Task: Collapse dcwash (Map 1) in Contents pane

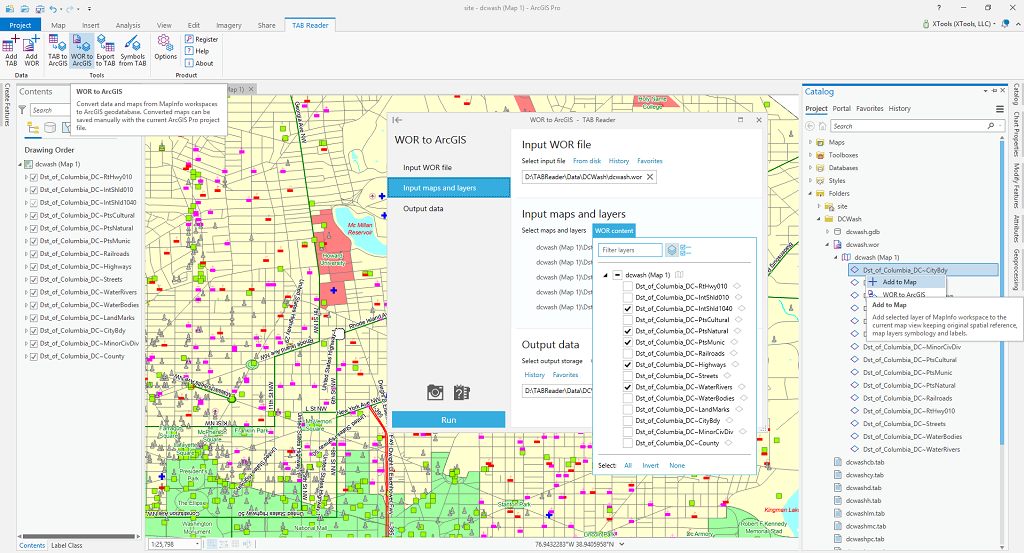Action: (20, 165)
